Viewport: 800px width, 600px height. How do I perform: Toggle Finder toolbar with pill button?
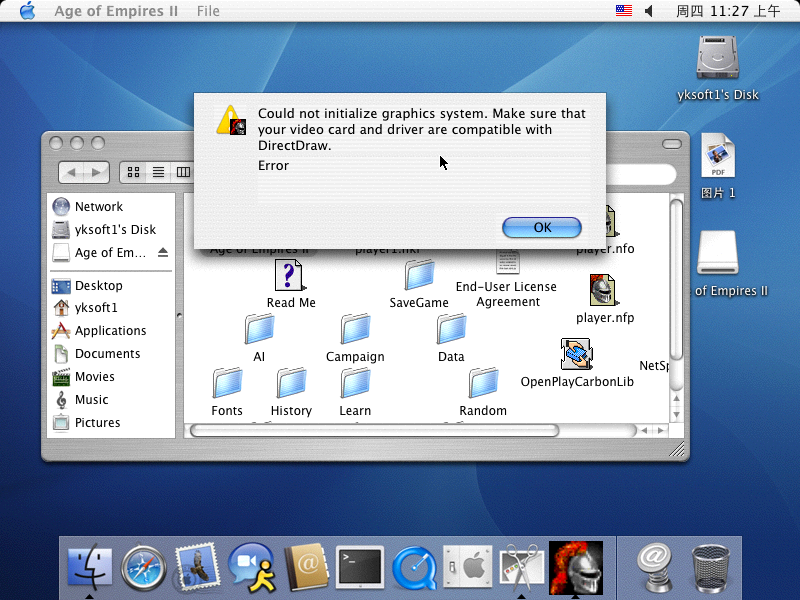pos(671,144)
